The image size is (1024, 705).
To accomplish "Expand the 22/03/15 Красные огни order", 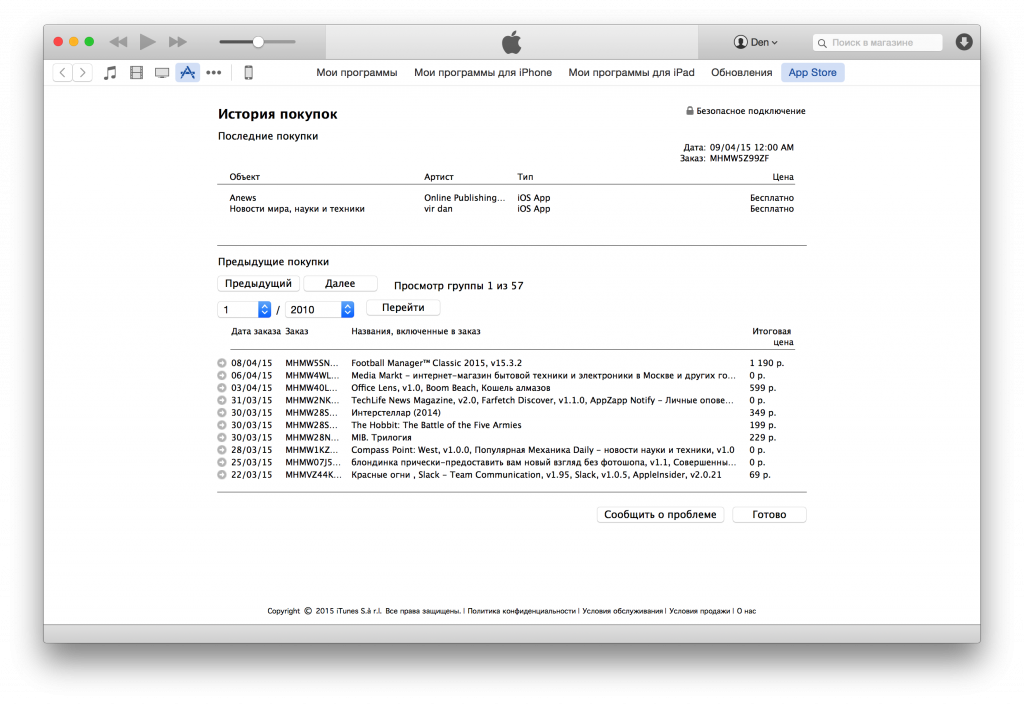I will click(x=222, y=475).
